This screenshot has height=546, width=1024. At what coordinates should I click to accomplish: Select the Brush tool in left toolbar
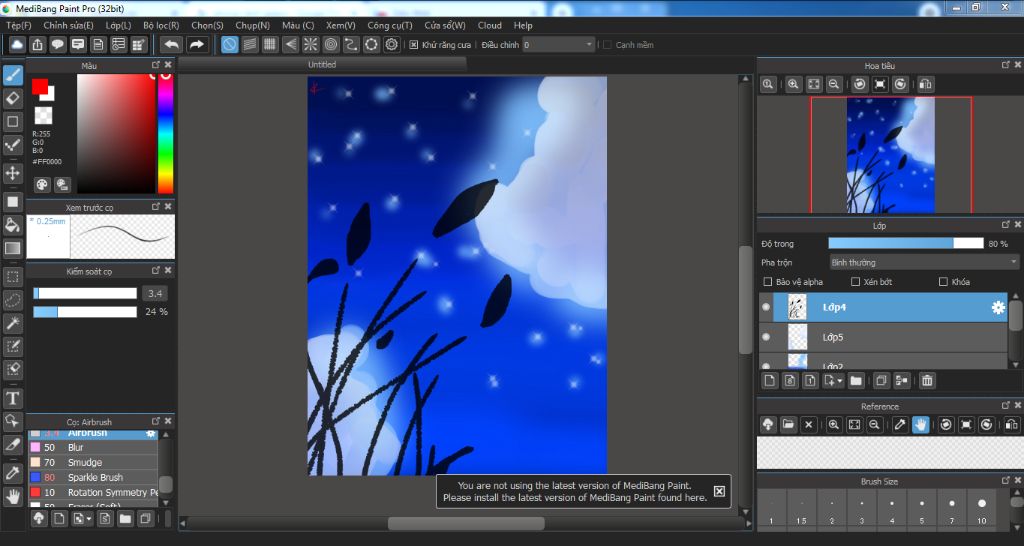point(12,75)
